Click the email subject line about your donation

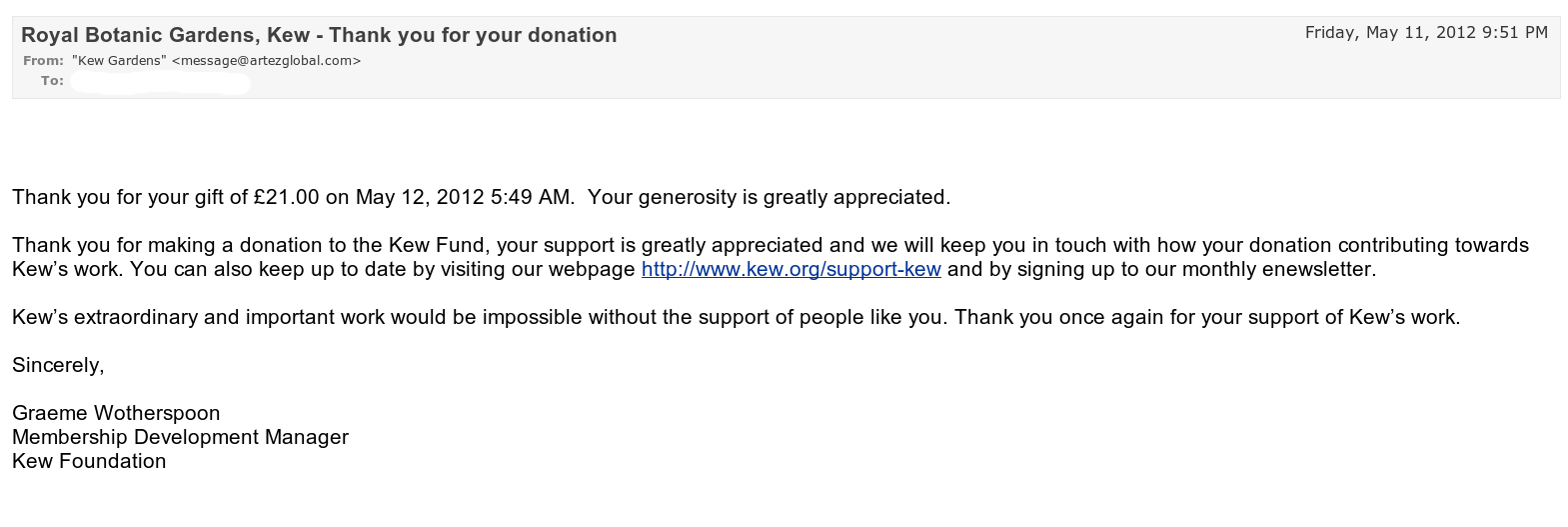319,35
